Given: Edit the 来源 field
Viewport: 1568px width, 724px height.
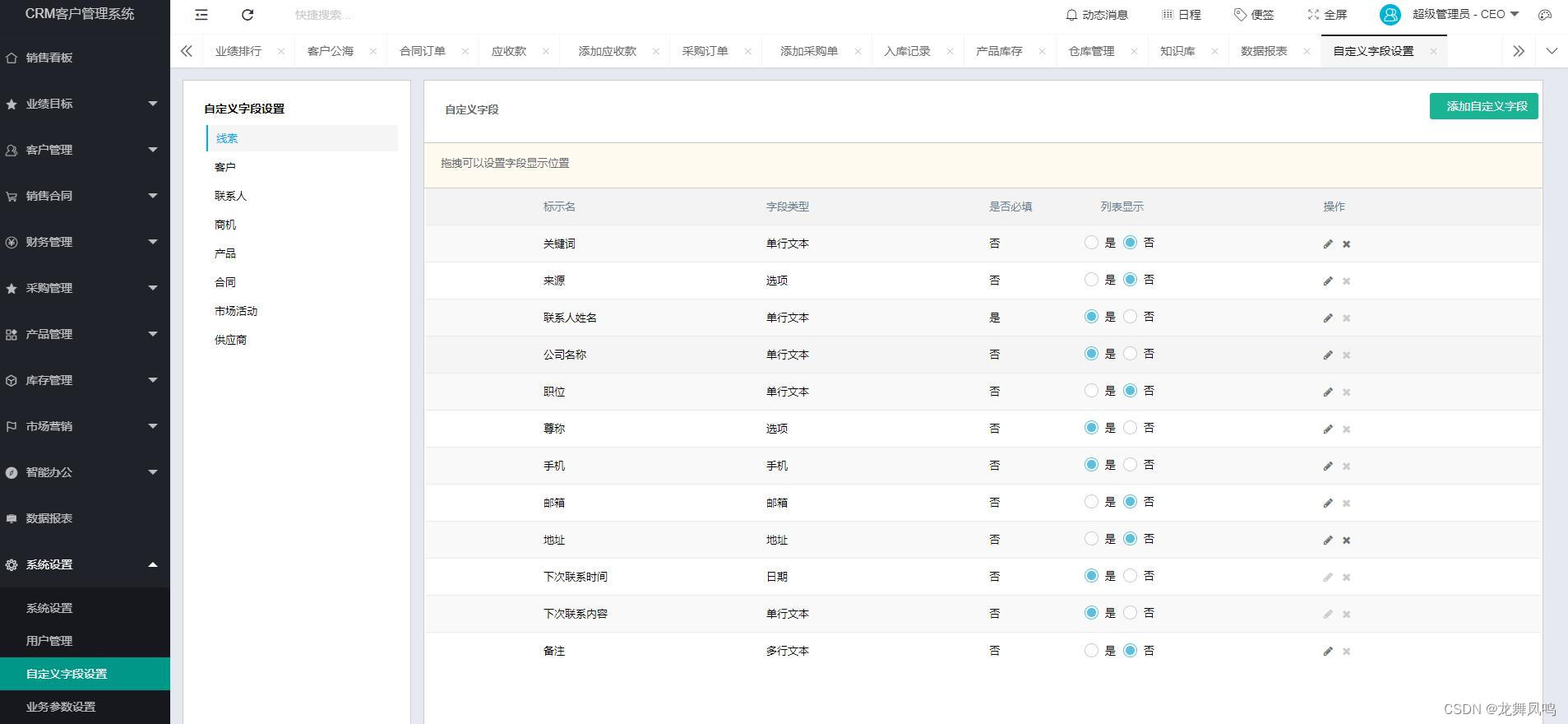Looking at the screenshot, I should pos(1328,281).
